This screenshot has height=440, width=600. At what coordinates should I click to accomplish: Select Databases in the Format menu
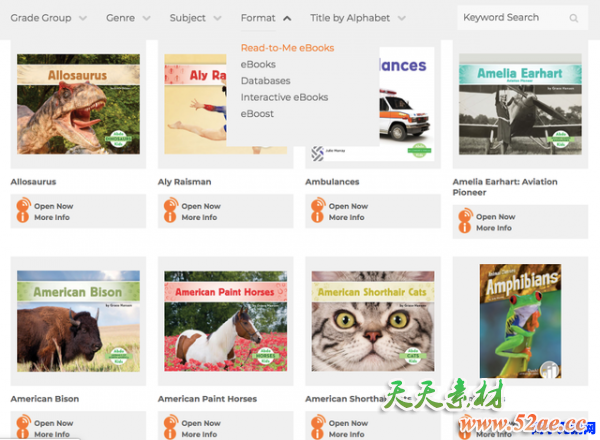point(266,81)
